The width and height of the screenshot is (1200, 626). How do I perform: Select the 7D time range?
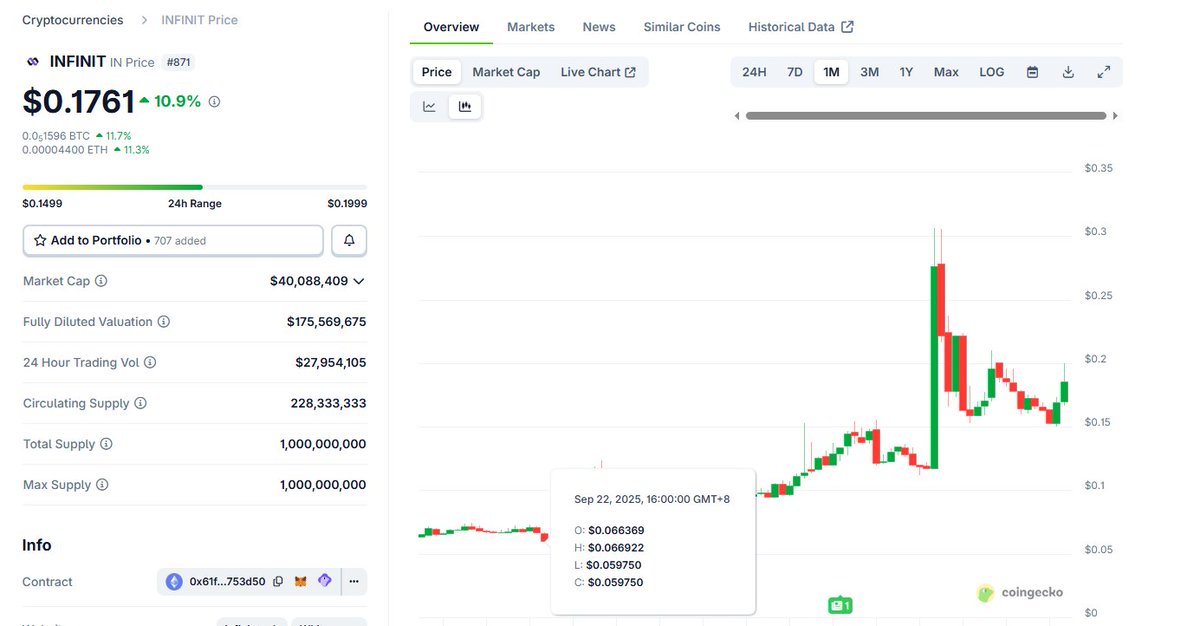(794, 72)
